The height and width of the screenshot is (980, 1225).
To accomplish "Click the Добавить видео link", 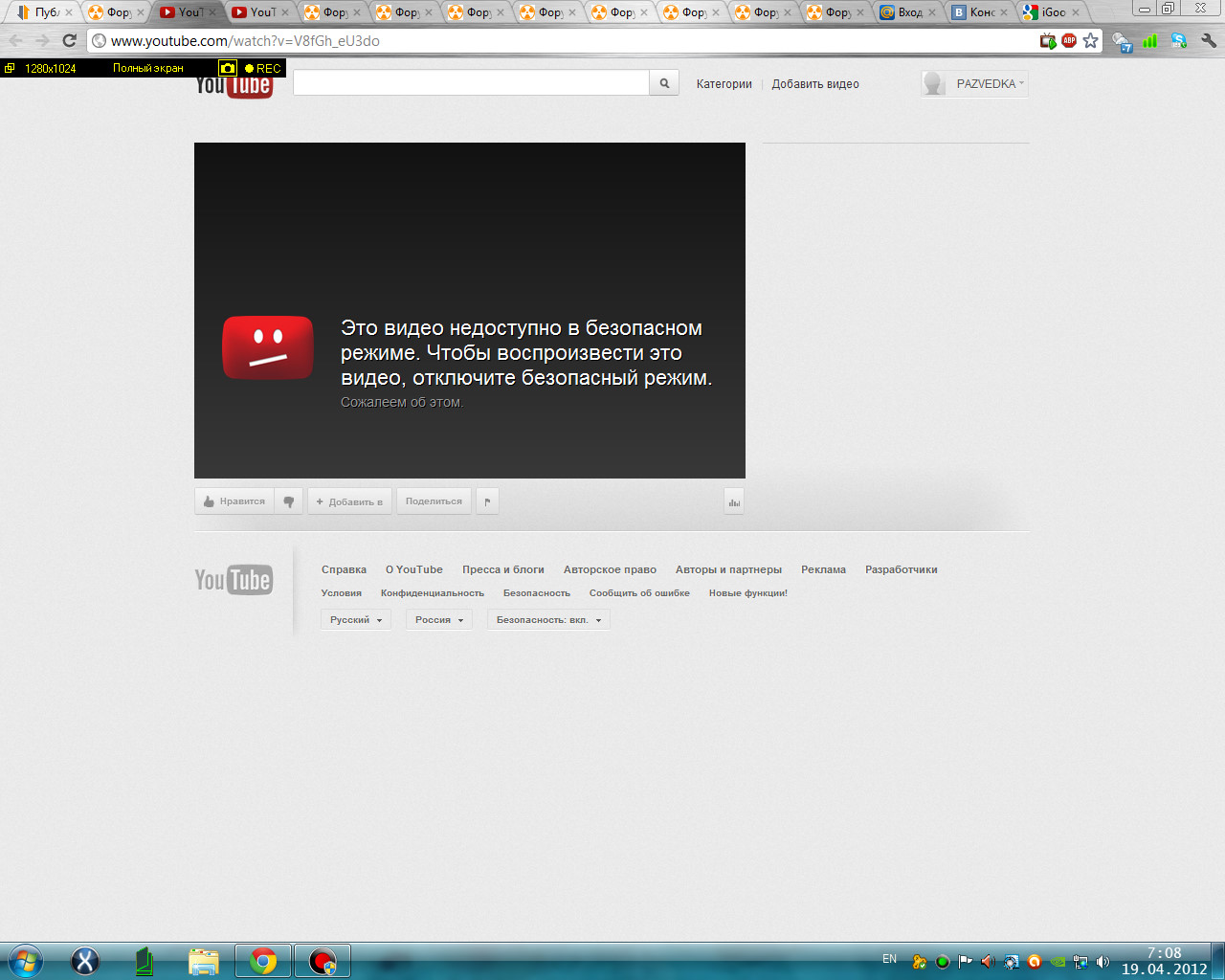I will click(815, 84).
